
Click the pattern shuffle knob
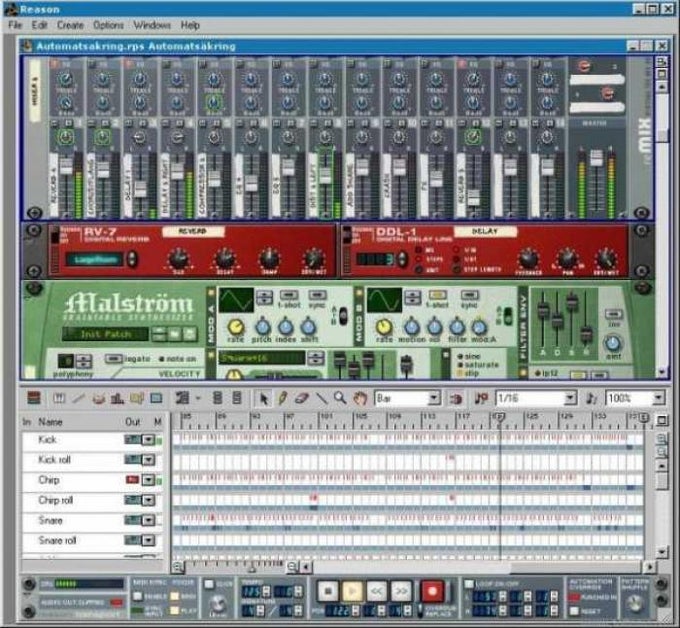(x=634, y=602)
